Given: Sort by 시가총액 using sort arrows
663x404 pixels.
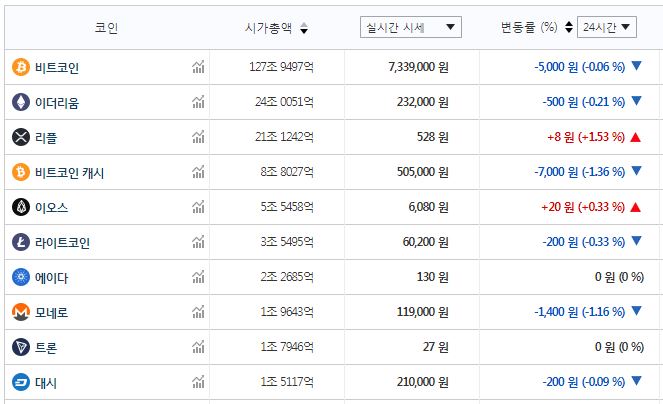Looking at the screenshot, I should click(x=304, y=28).
